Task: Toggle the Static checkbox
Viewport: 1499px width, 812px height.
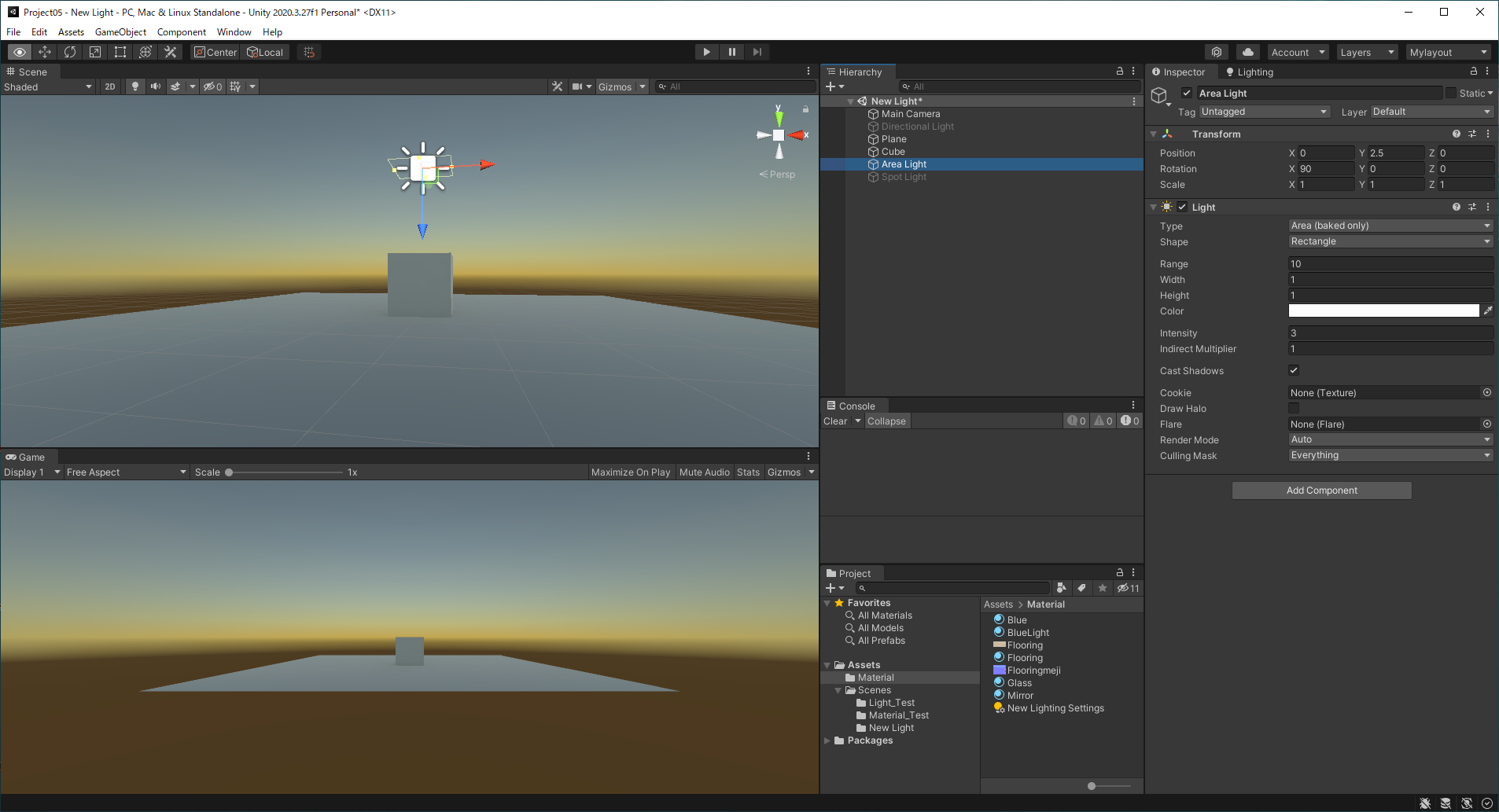Action: pos(1451,93)
